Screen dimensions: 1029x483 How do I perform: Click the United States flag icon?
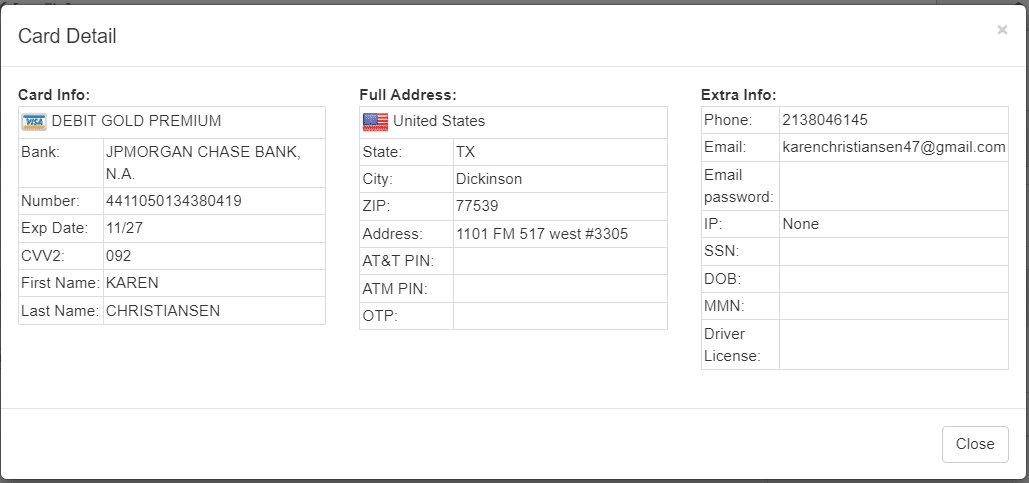[x=375, y=122]
